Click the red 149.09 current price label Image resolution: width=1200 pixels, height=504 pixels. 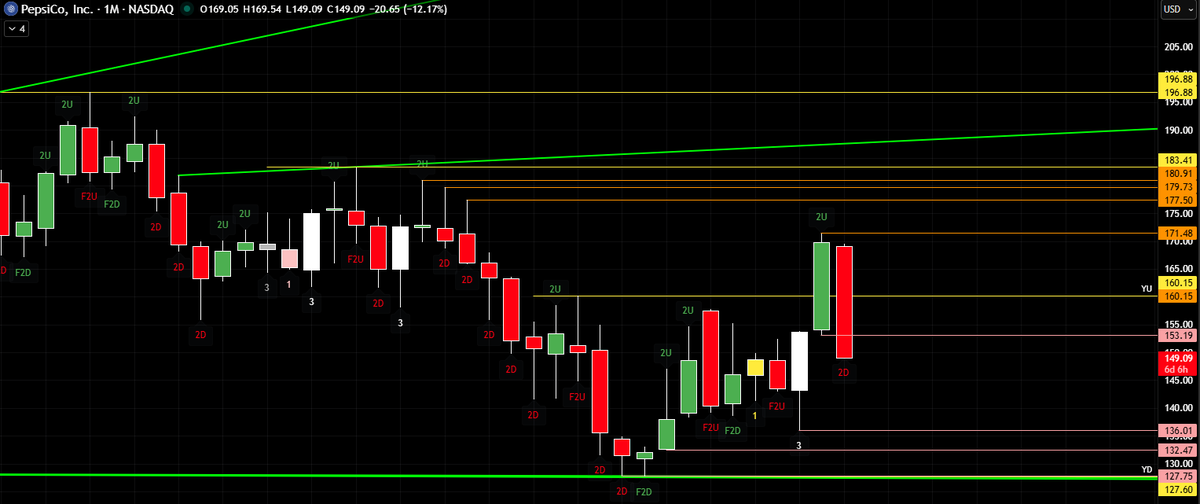(1176, 357)
